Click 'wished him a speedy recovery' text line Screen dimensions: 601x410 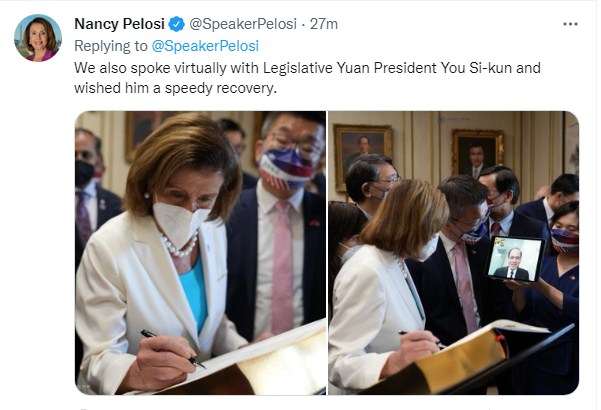click(x=175, y=88)
